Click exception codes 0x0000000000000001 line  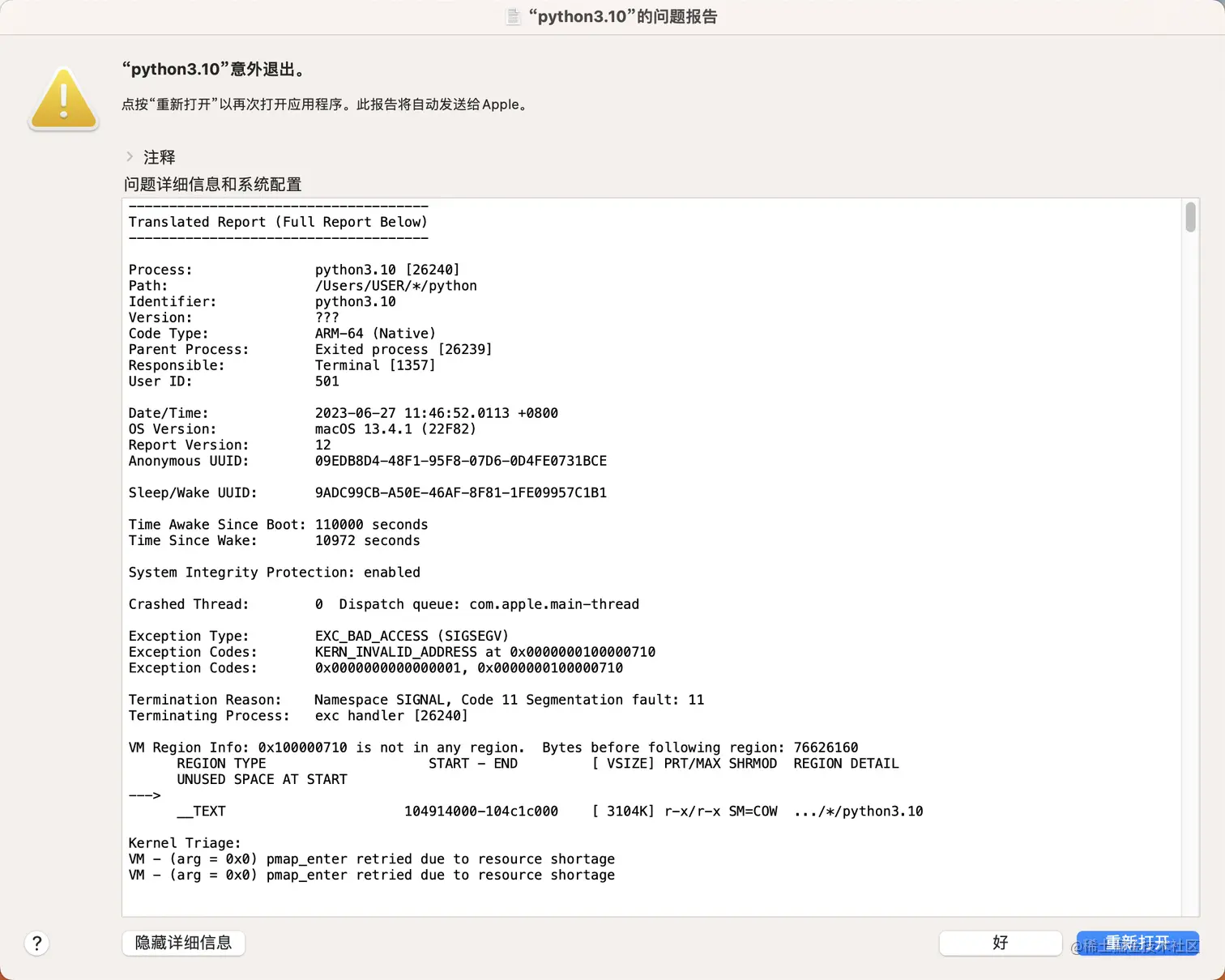[x=469, y=668]
